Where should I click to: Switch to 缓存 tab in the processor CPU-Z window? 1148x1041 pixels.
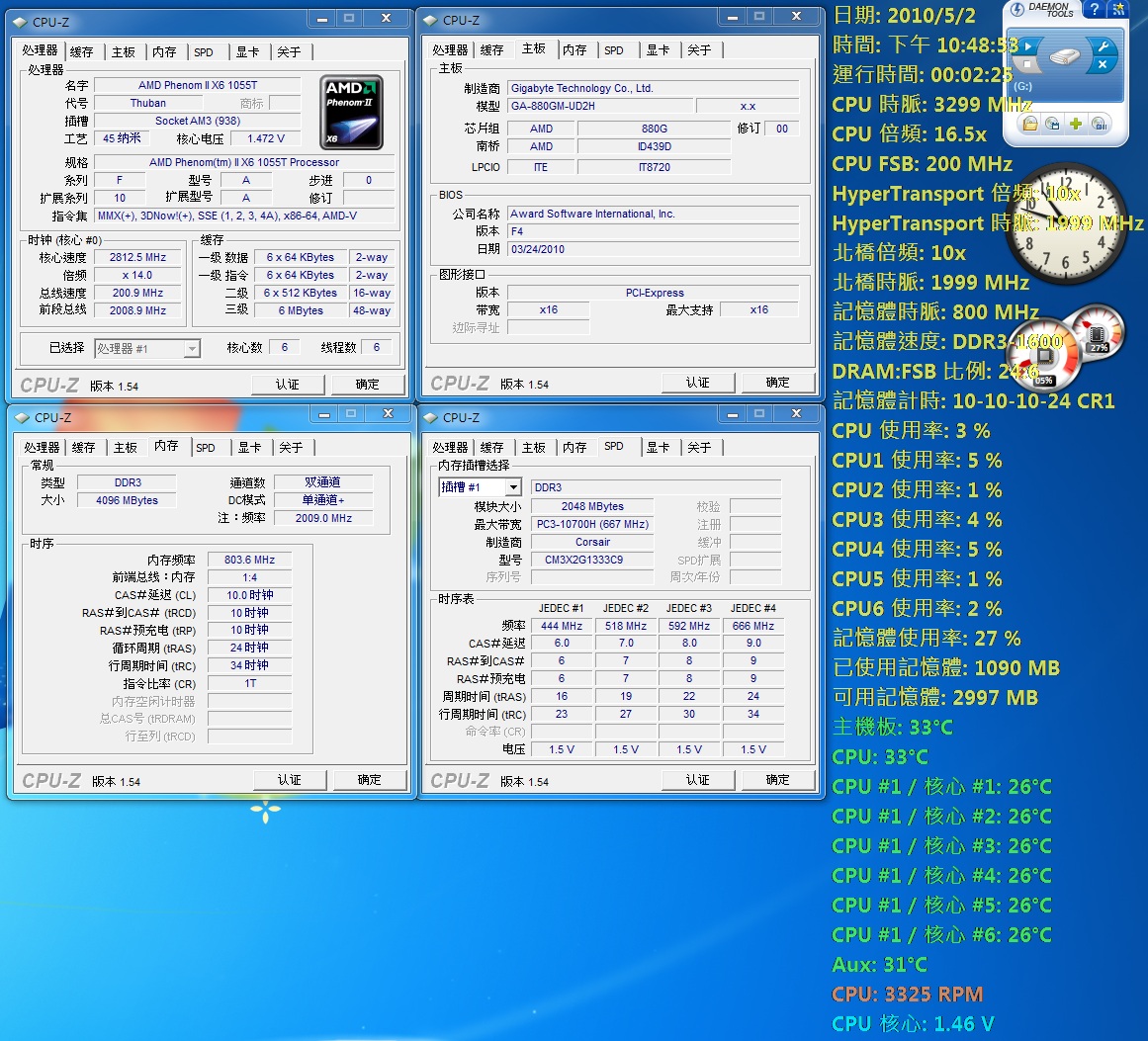[81, 51]
